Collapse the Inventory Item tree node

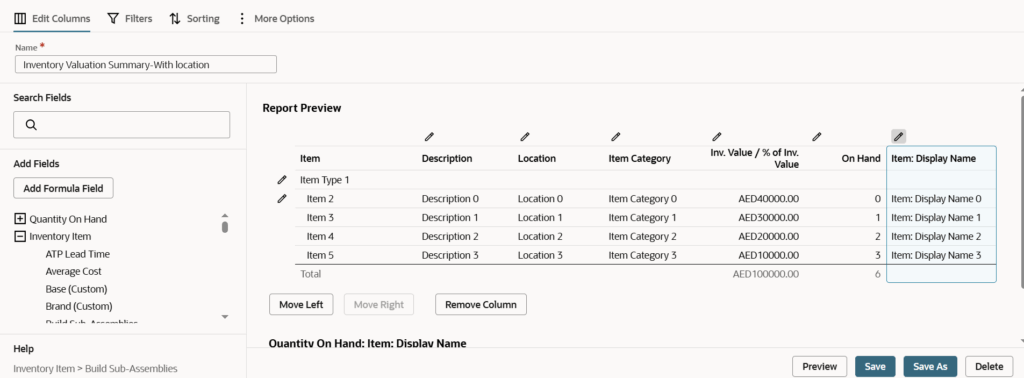(x=20, y=236)
